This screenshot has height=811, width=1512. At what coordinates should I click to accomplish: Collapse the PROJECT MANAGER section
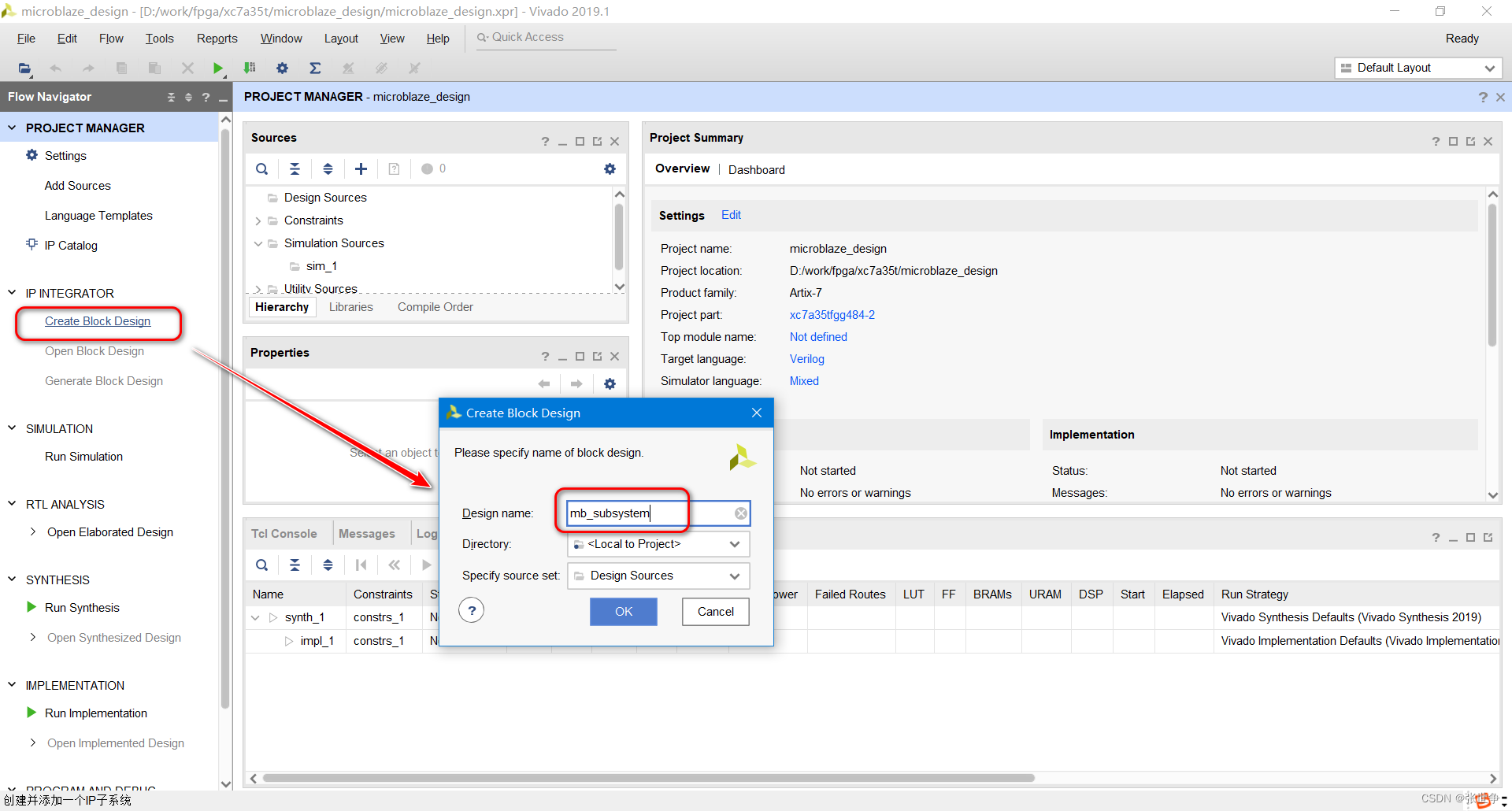tap(12, 127)
